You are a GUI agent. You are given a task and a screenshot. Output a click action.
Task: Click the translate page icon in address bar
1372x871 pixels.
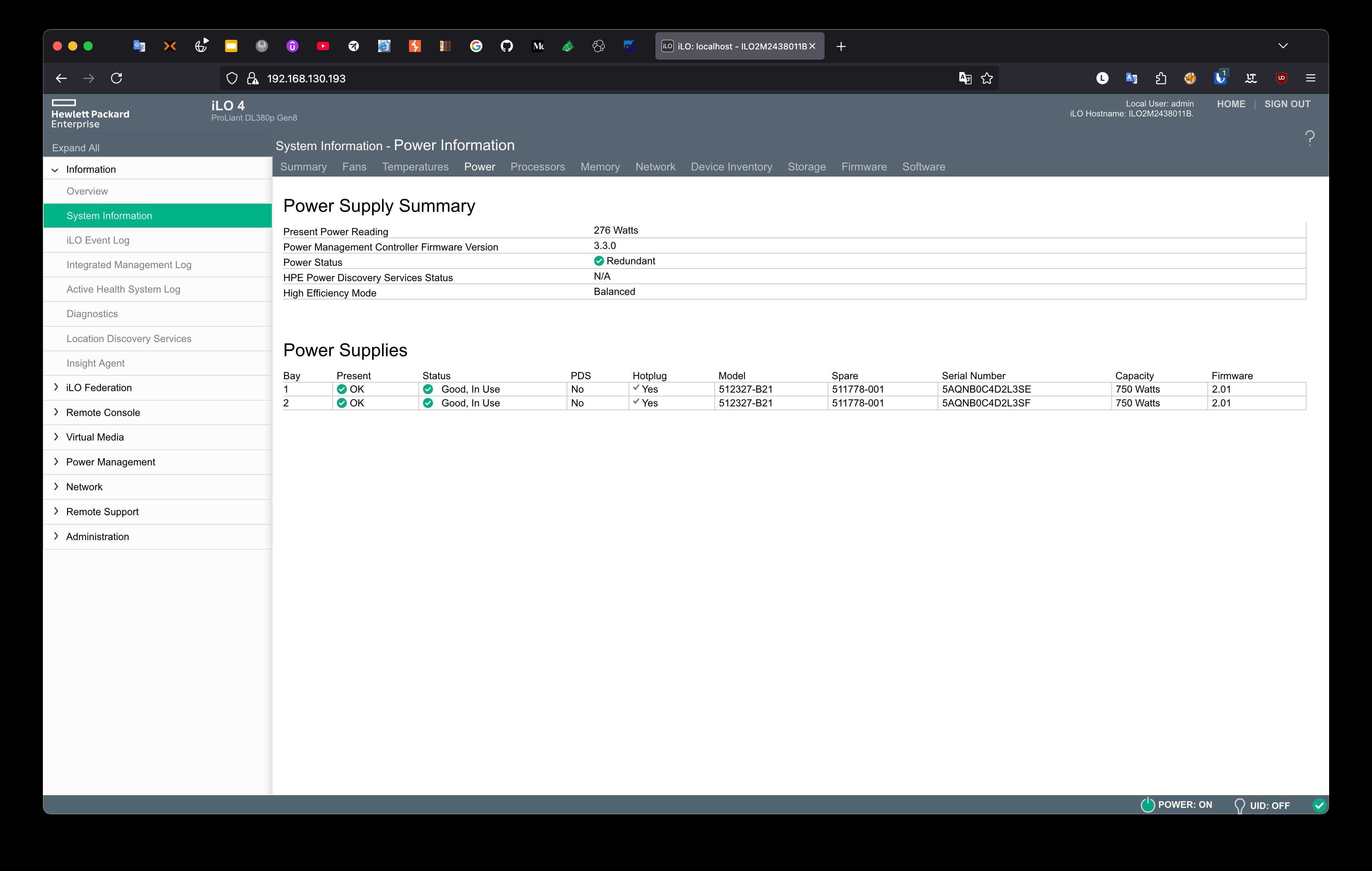pos(965,78)
